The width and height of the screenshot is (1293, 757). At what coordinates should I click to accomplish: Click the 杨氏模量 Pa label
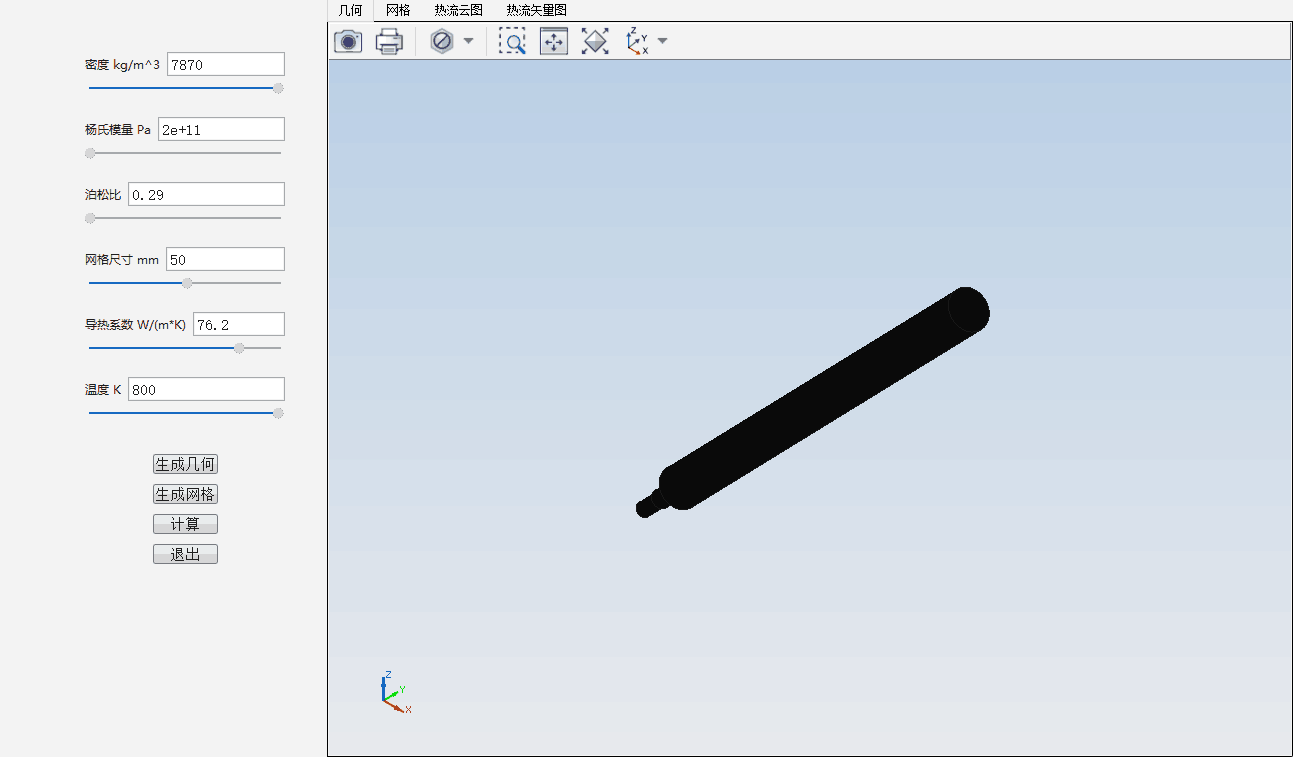[118, 130]
